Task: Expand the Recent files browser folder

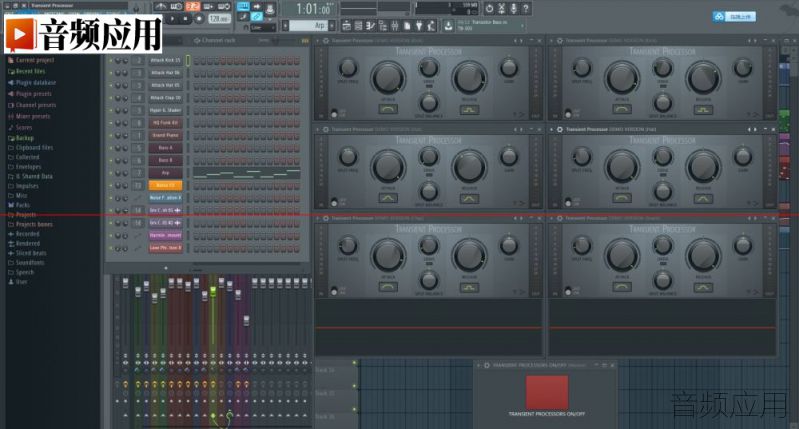Action: [26, 71]
